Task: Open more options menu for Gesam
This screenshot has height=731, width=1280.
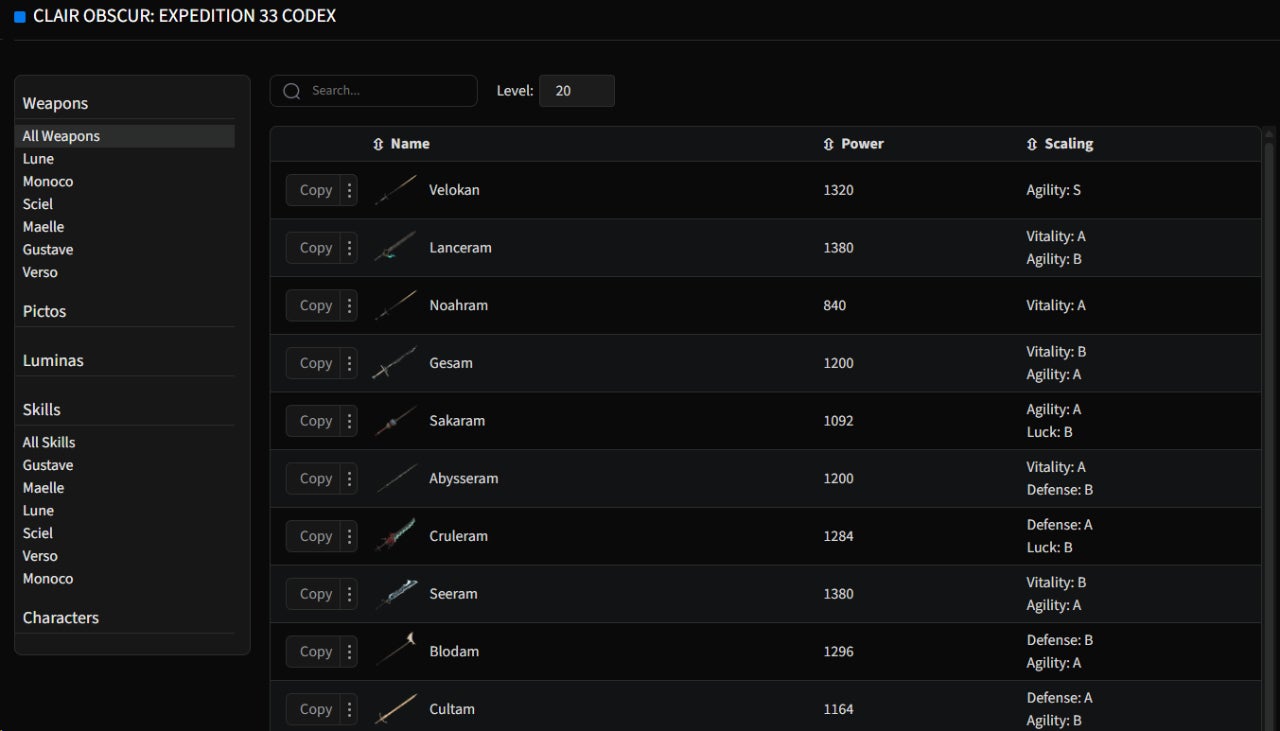Action: [x=349, y=363]
